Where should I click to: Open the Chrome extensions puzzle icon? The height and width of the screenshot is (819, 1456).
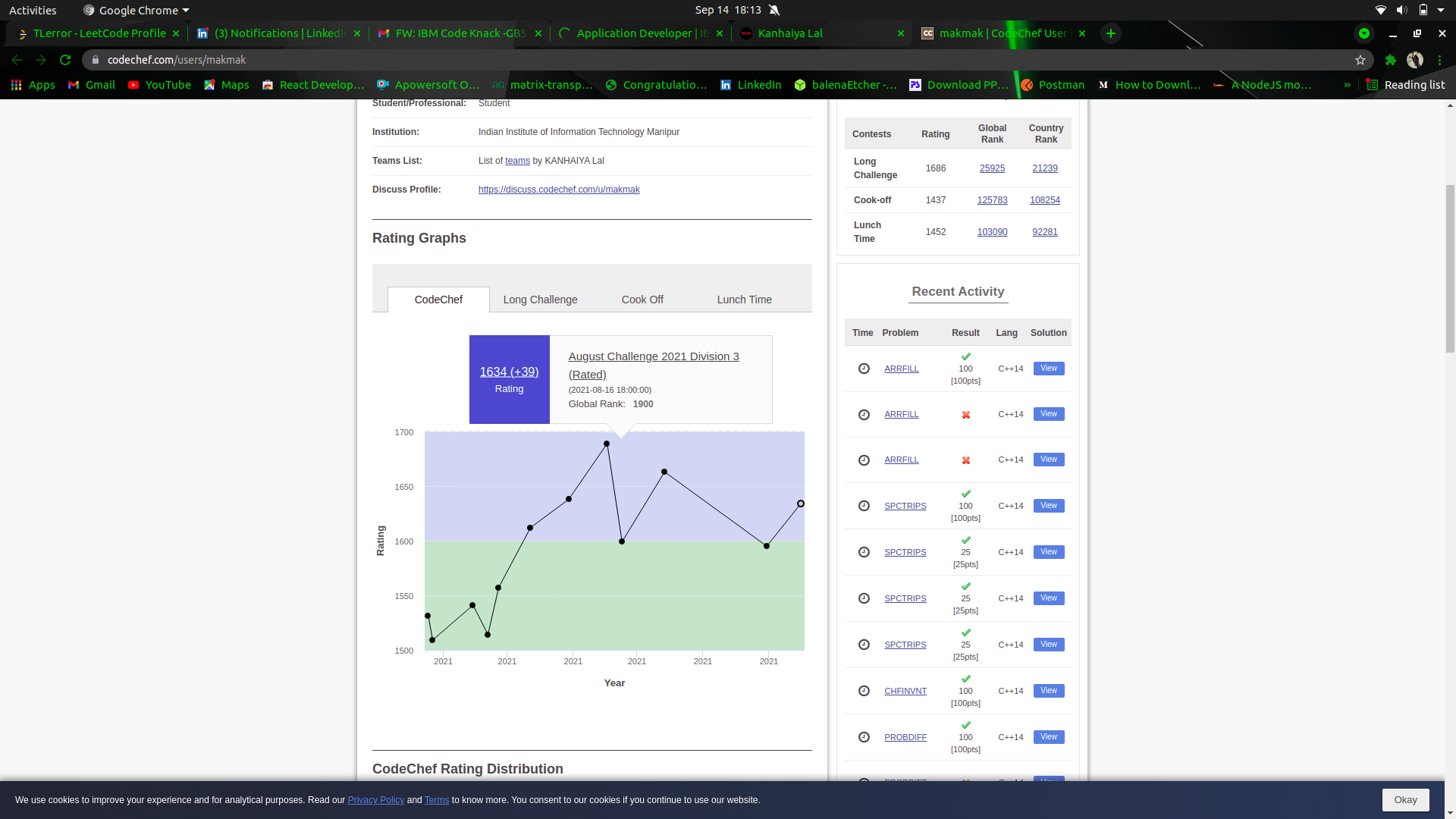point(1391,60)
